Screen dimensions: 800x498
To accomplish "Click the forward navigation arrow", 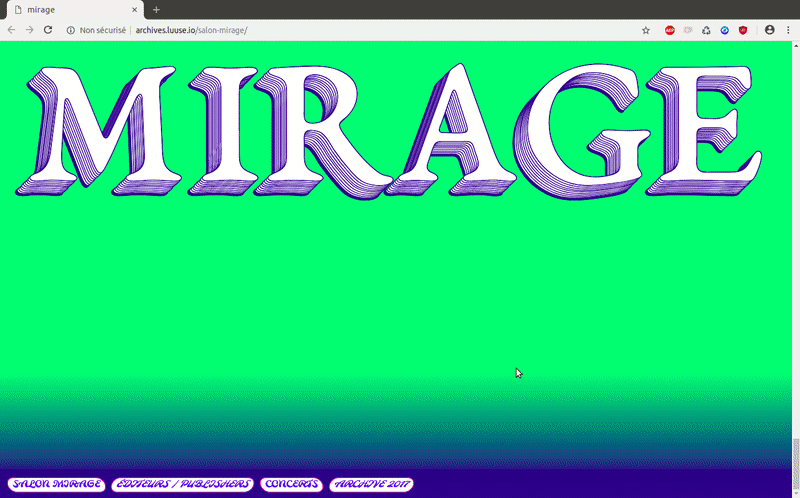I will pos(29,30).
